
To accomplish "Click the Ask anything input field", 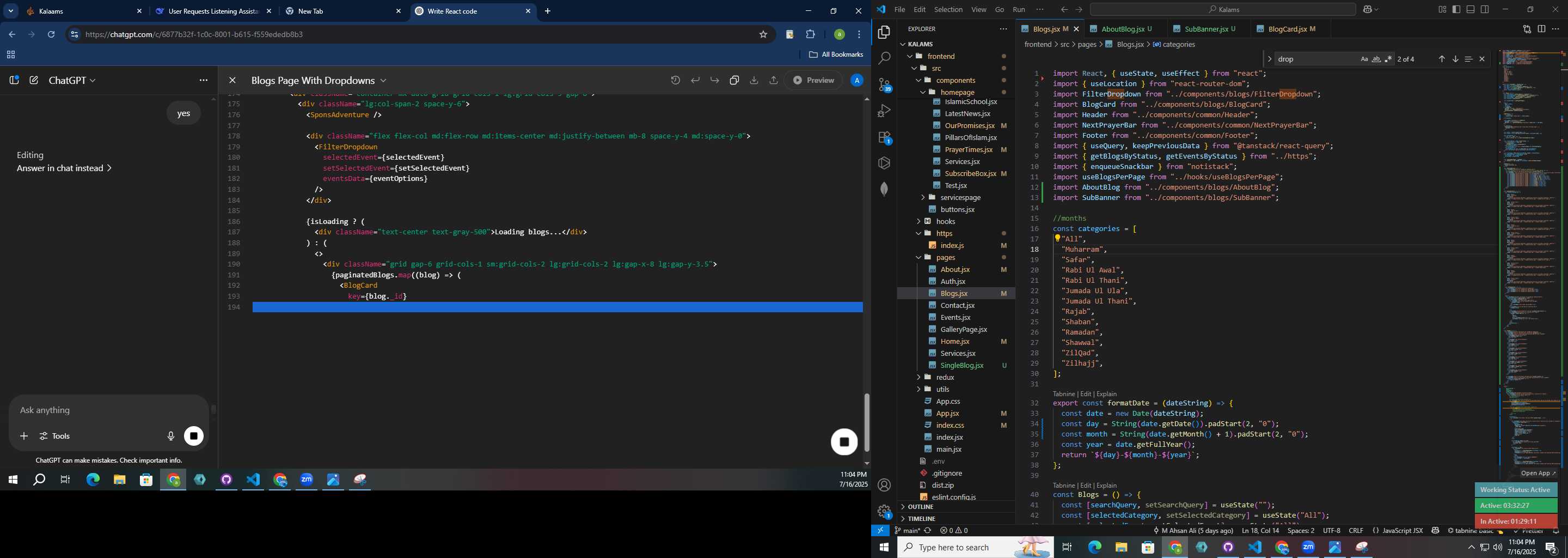I will (x=108, y=410).
